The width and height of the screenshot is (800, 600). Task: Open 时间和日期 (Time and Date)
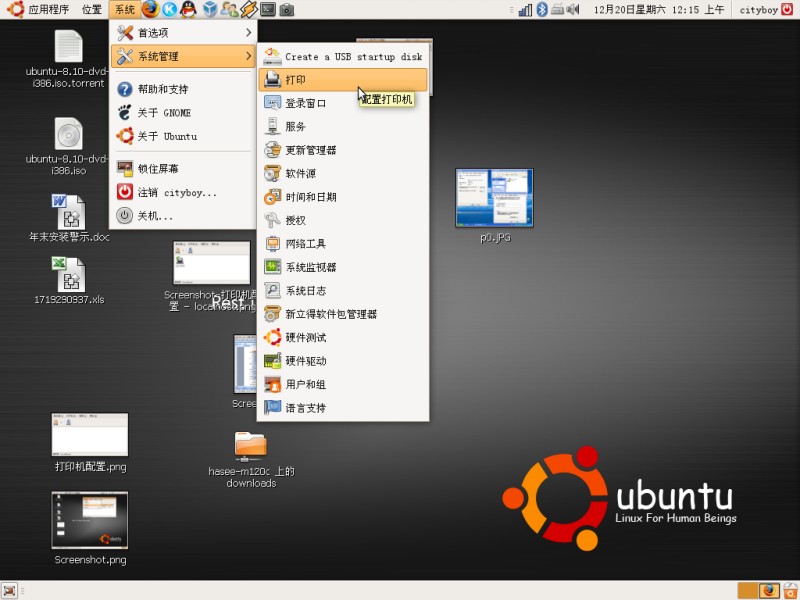pos(343,197)
